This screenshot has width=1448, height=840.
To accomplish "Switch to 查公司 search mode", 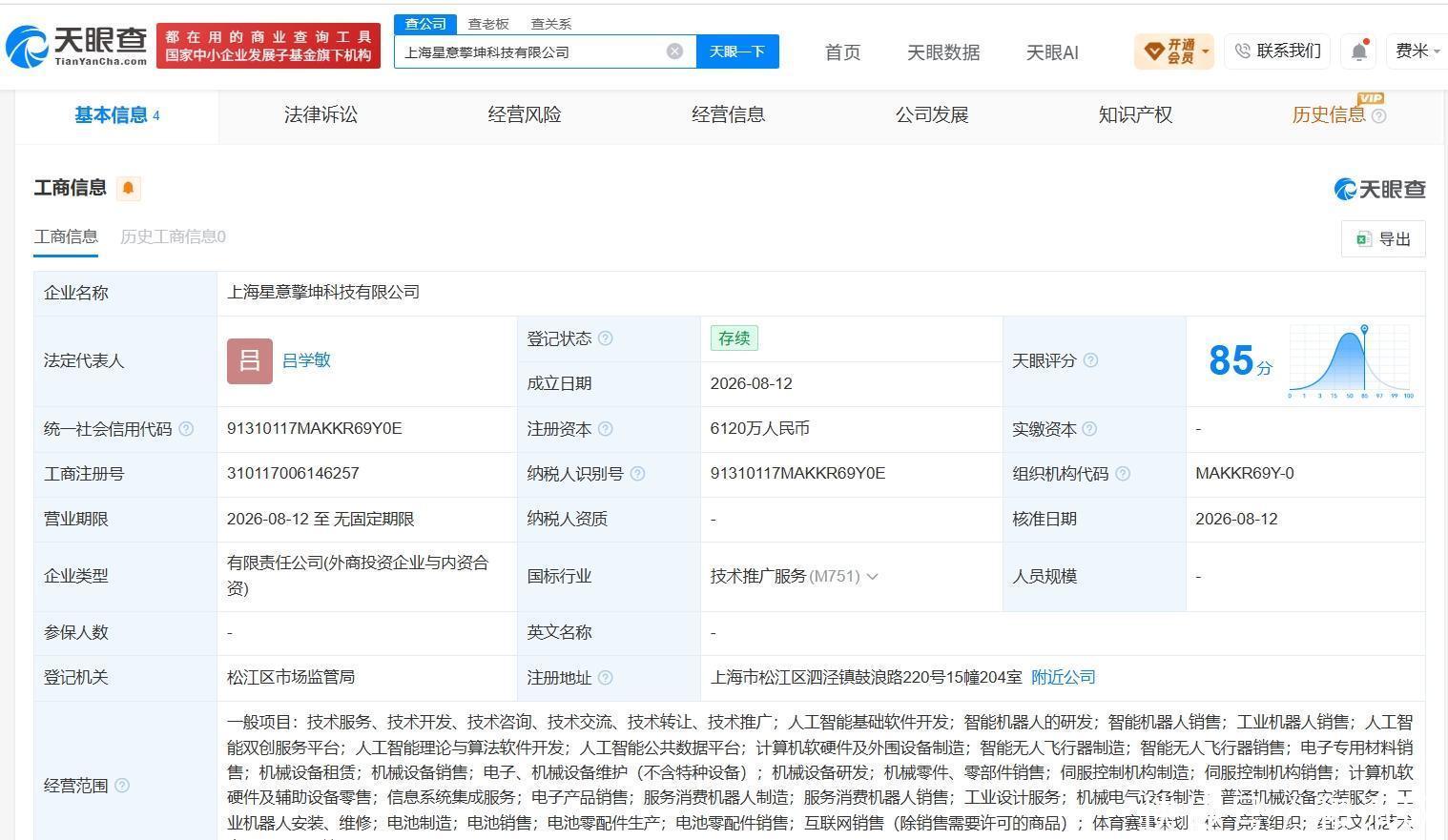I will (x=424, y=24).
